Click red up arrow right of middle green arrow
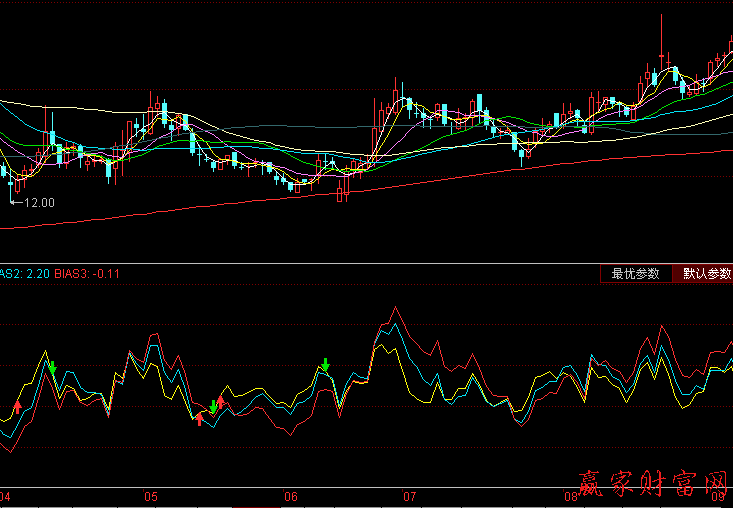The height and width of the screenshot is (508, 733). click(221, 402)
